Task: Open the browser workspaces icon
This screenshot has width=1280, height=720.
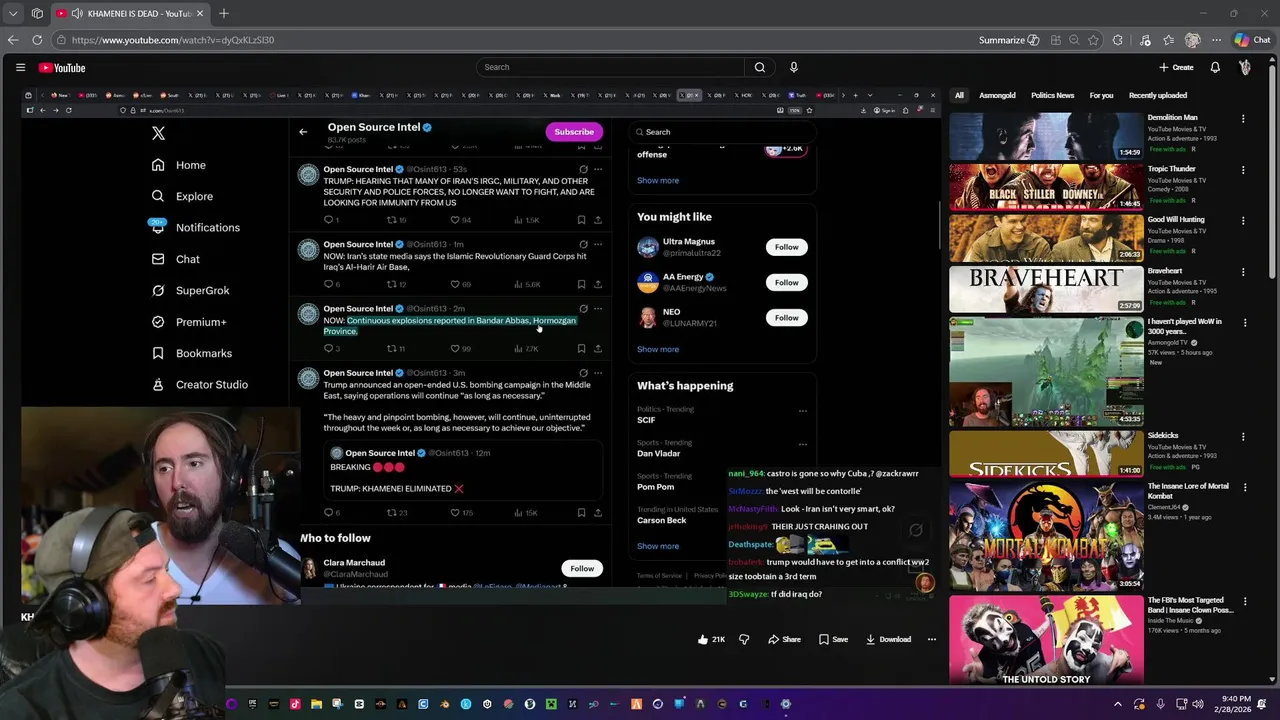Action: coord(37,13)
